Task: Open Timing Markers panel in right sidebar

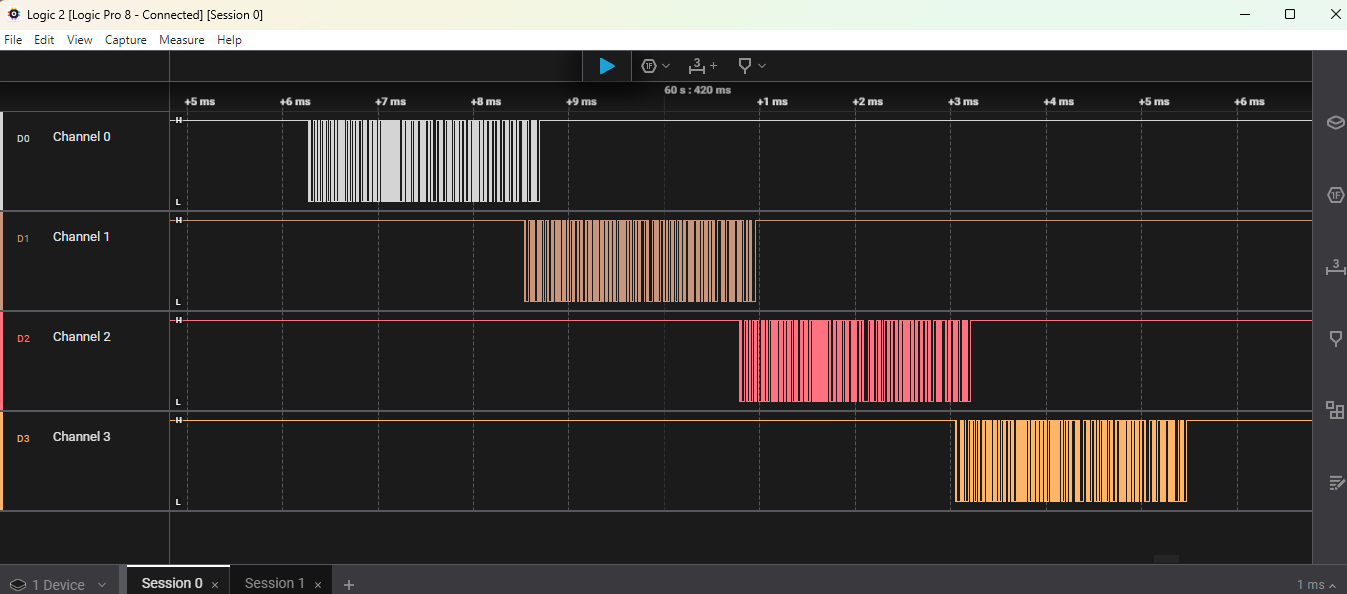Action: pyautogui.click(x=1335, y=267)
